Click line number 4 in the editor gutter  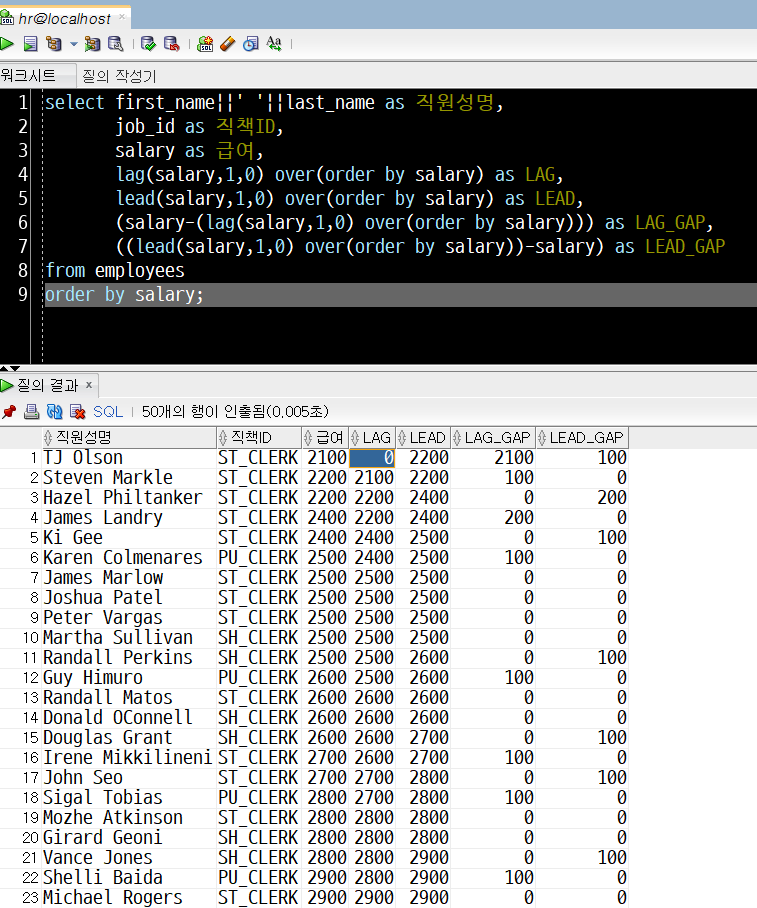click(x=23, y=174)
